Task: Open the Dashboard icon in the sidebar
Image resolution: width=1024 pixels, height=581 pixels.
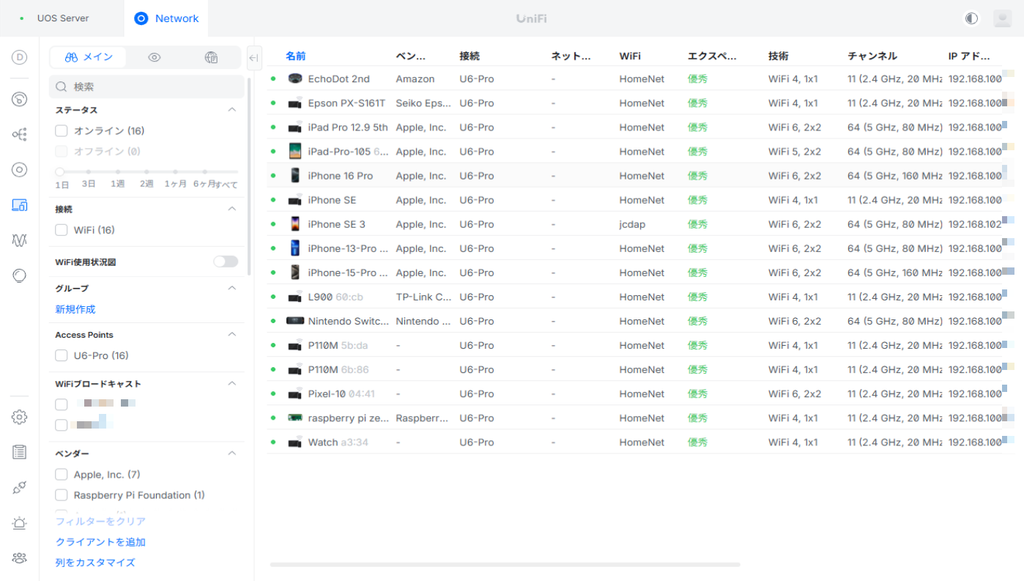Action: 20,57
